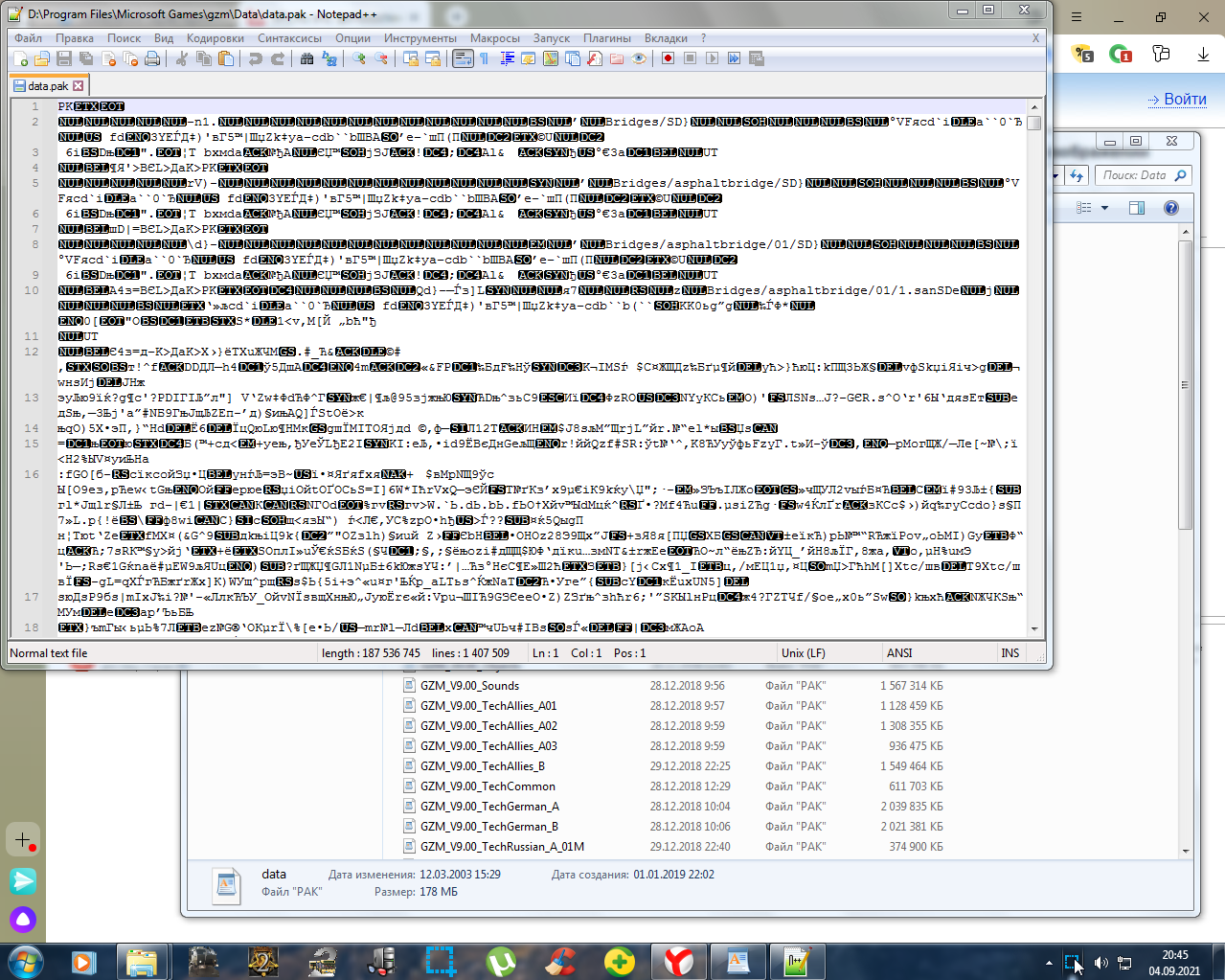The height and width of the screenshot is (980, 1225).
Task: Click the Monitoring eye icon in the toolbar
Action: pyautogui.click(x=639, y=59)
